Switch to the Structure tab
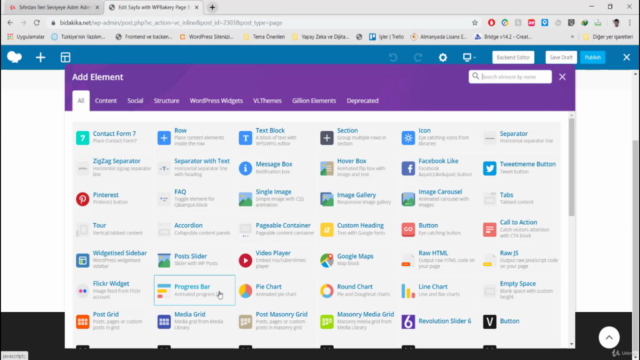The width and height of the screenshot is (640, 360). 166,100
